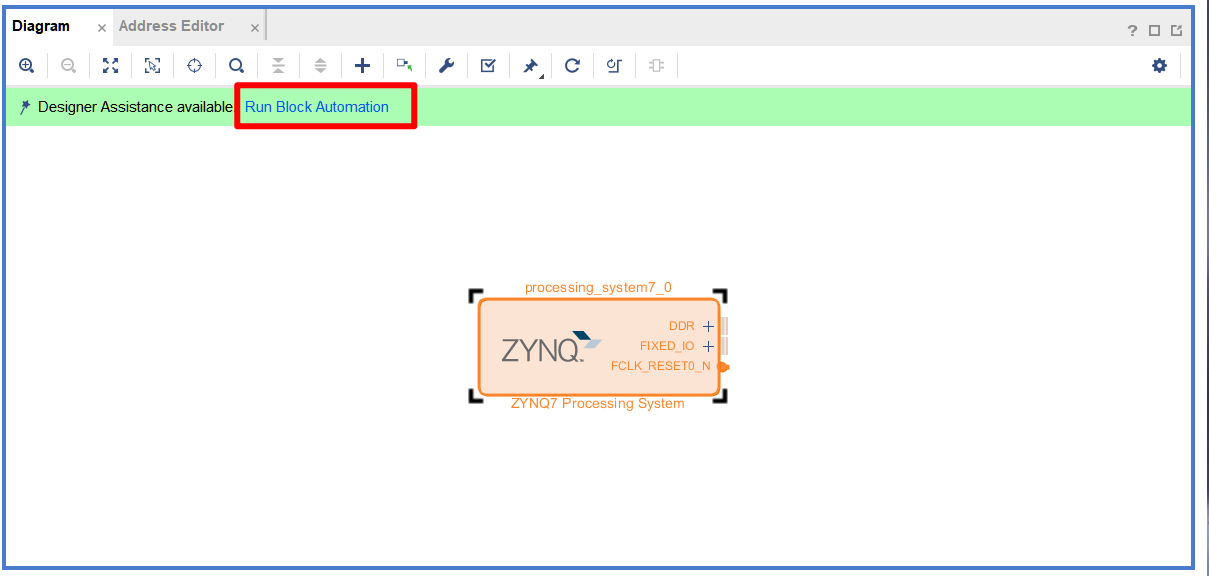
Task: Close the Diagram tab
Action: (x=101, y=28)
